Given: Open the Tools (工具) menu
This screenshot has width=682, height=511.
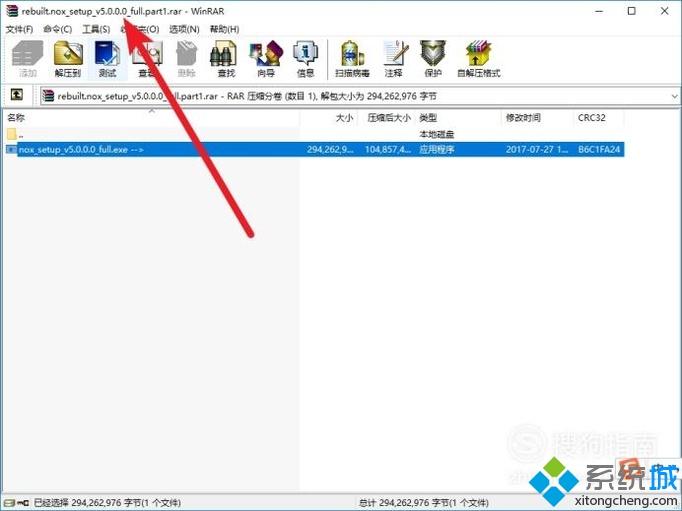Looking at the screenshot, I should pyautogui.click(x=96, y=29).
